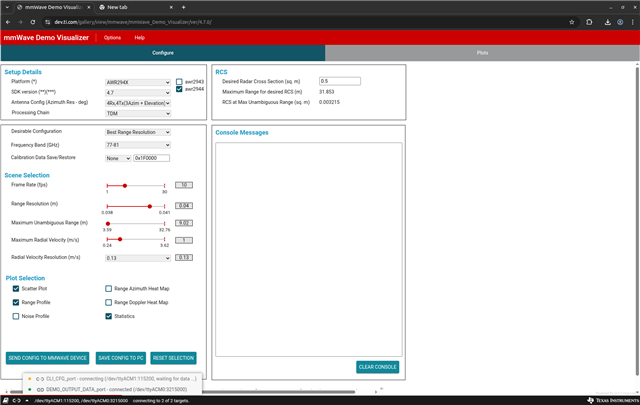Click Desired Radar Cross Section input
The height and width of the screenshot is (405, 640).
point(340,81)
